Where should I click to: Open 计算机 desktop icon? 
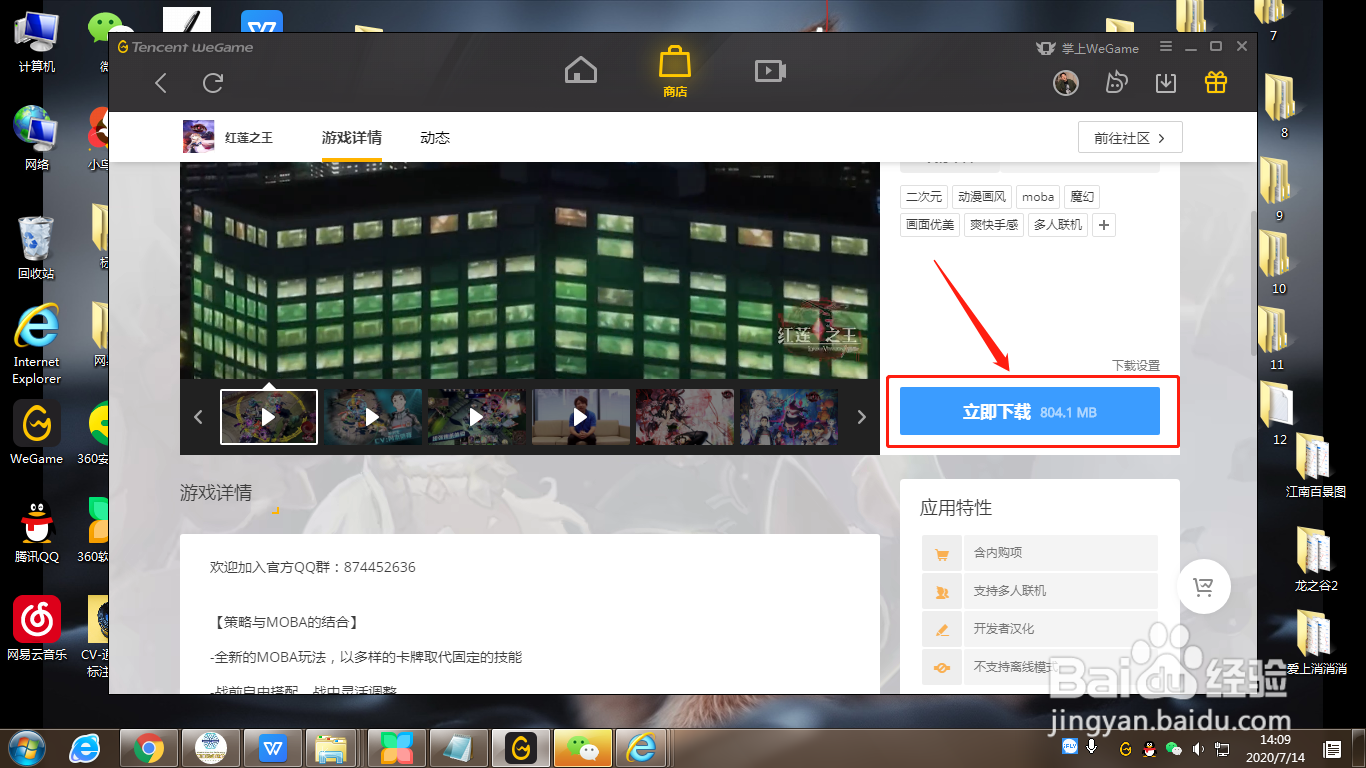[37, 43]
